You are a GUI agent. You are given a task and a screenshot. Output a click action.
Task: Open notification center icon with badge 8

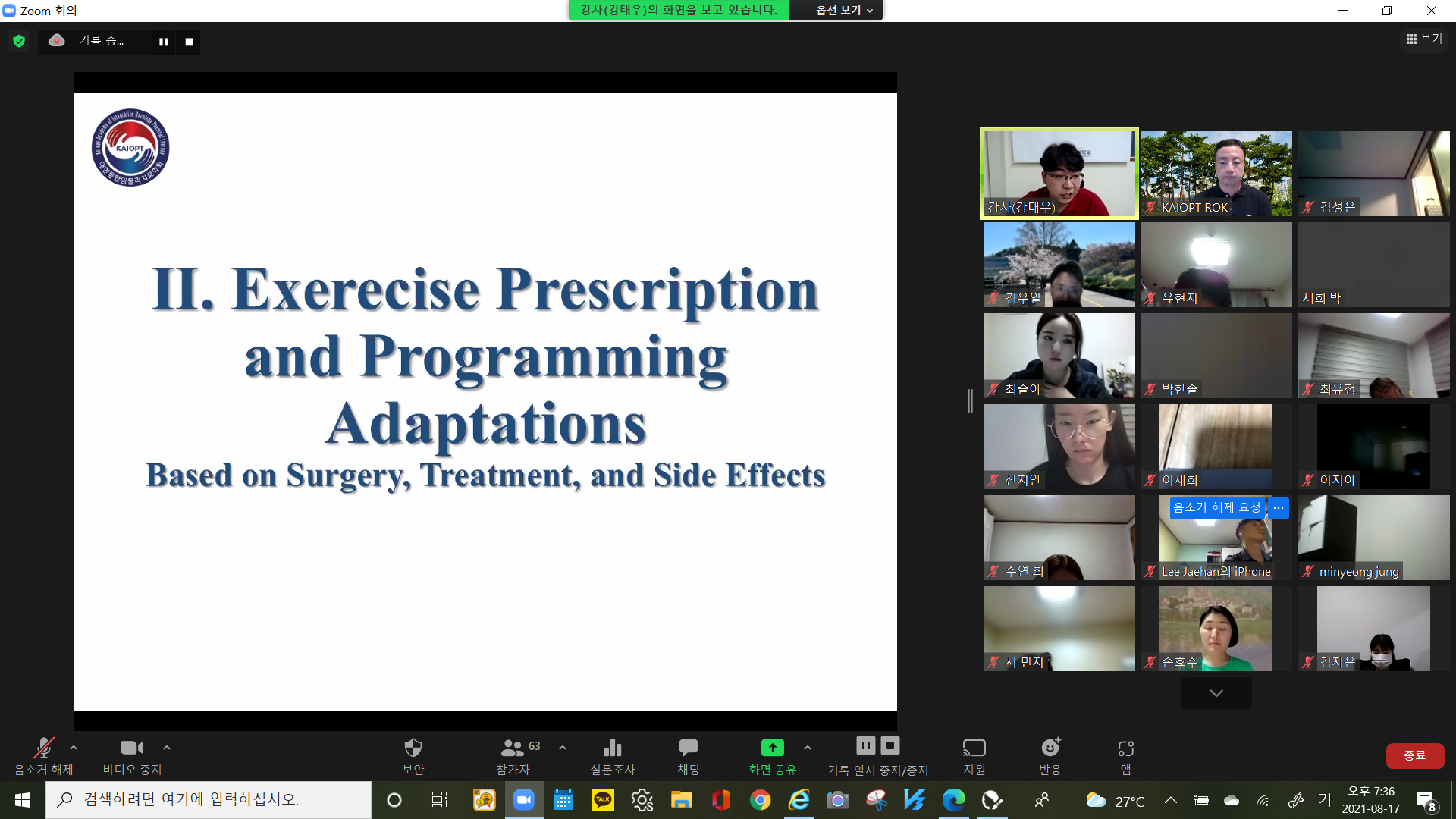[x=1426, y=801]
